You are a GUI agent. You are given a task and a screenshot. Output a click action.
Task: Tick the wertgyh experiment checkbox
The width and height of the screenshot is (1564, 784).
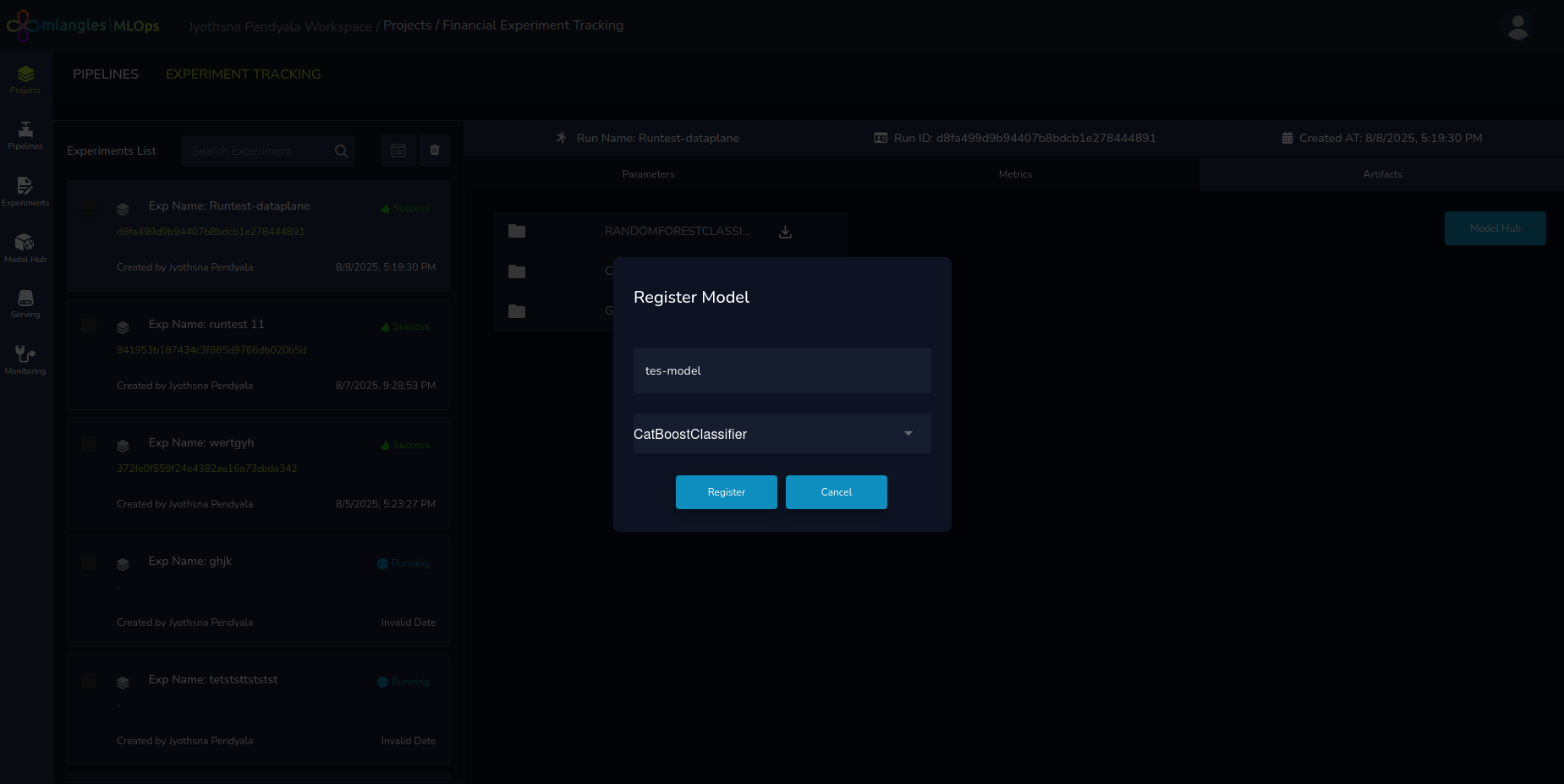pyautogui.click(x=89, y=444)
